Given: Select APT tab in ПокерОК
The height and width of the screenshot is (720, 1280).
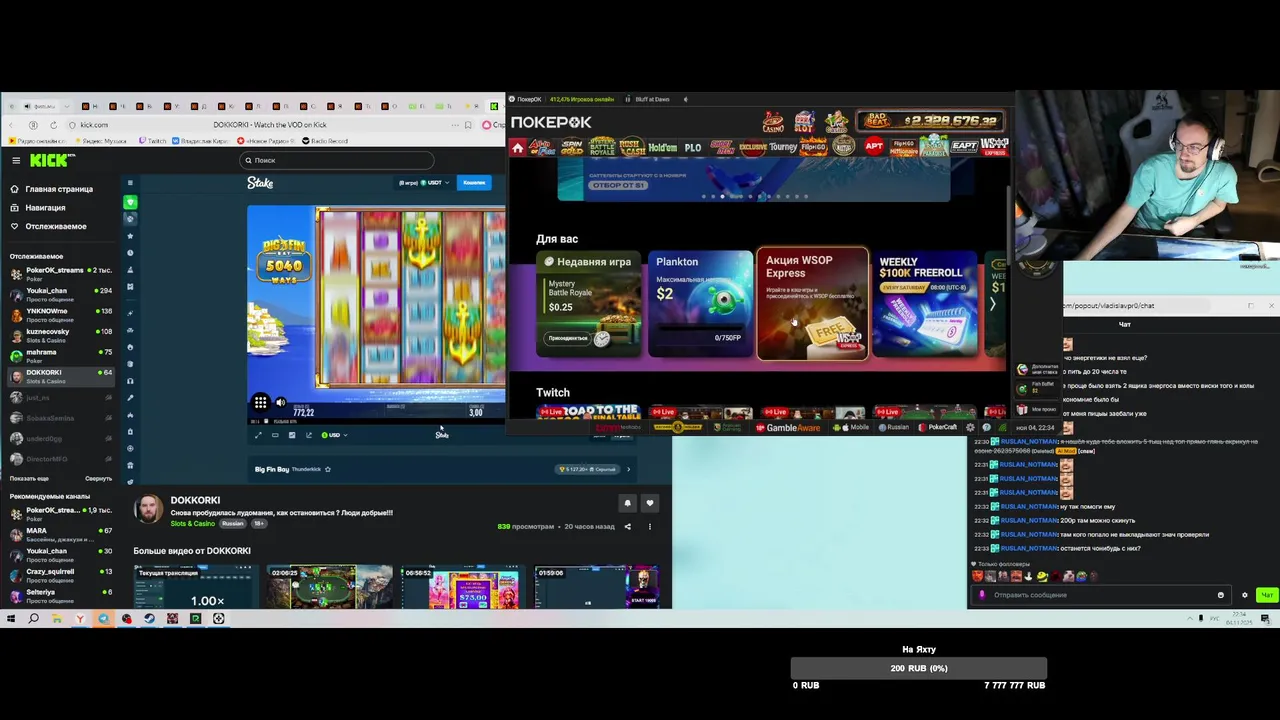Looking at the screenshot, I should (x=874, y=147).
